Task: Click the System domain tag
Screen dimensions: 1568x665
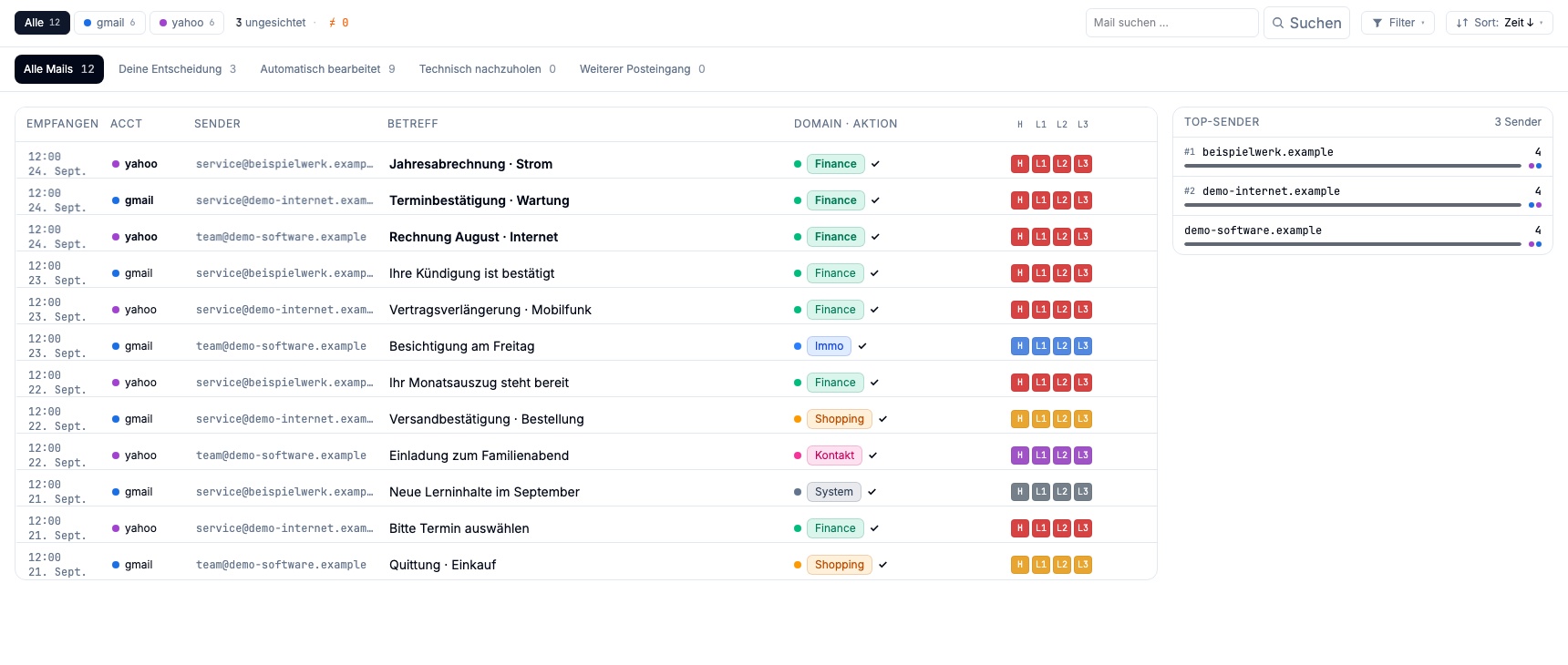Action: 834,492
